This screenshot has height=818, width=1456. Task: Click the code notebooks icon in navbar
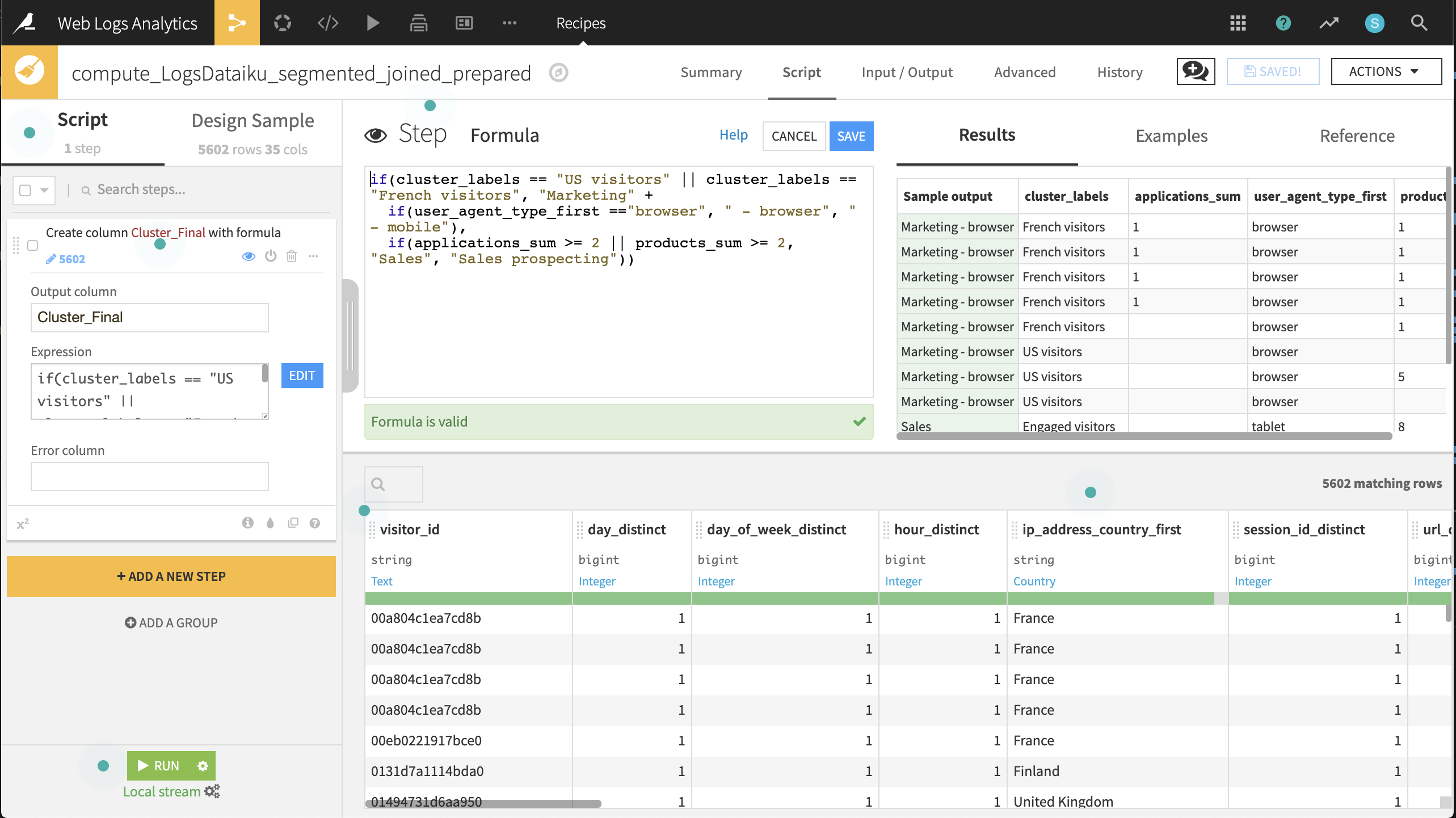[328, 23]
